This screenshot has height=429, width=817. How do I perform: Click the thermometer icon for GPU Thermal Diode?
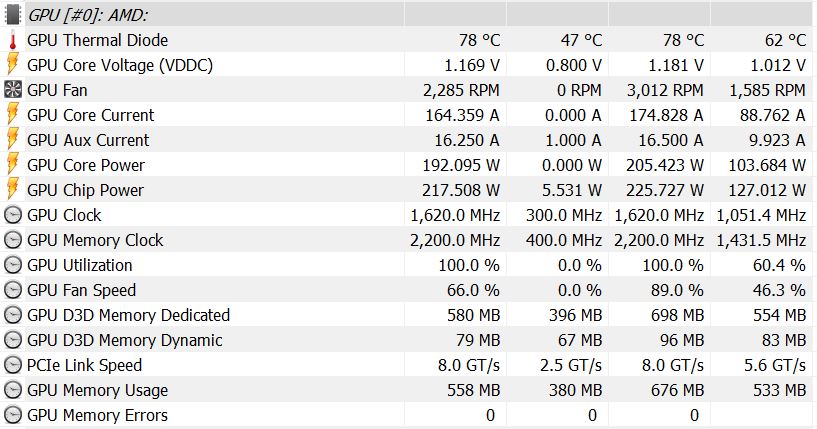[13, 40]
